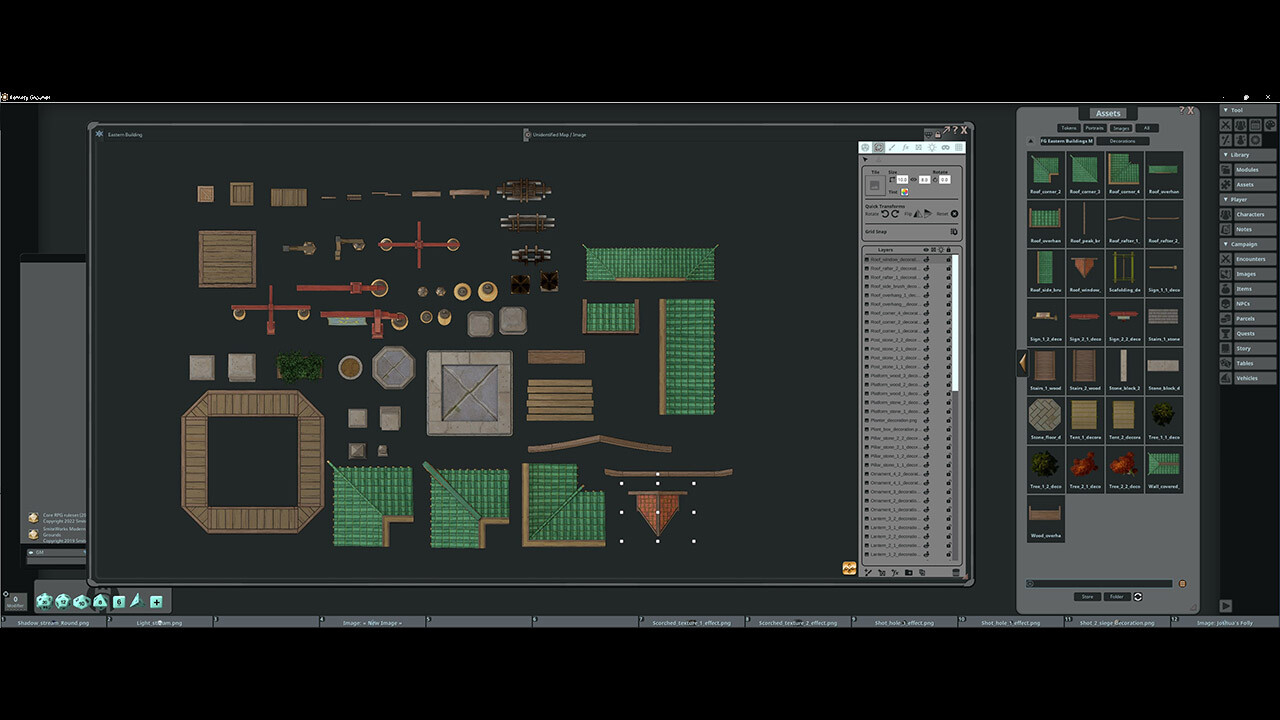Enable Grid Snap in the tool options

pyautogui.click(x=952, y=231)
